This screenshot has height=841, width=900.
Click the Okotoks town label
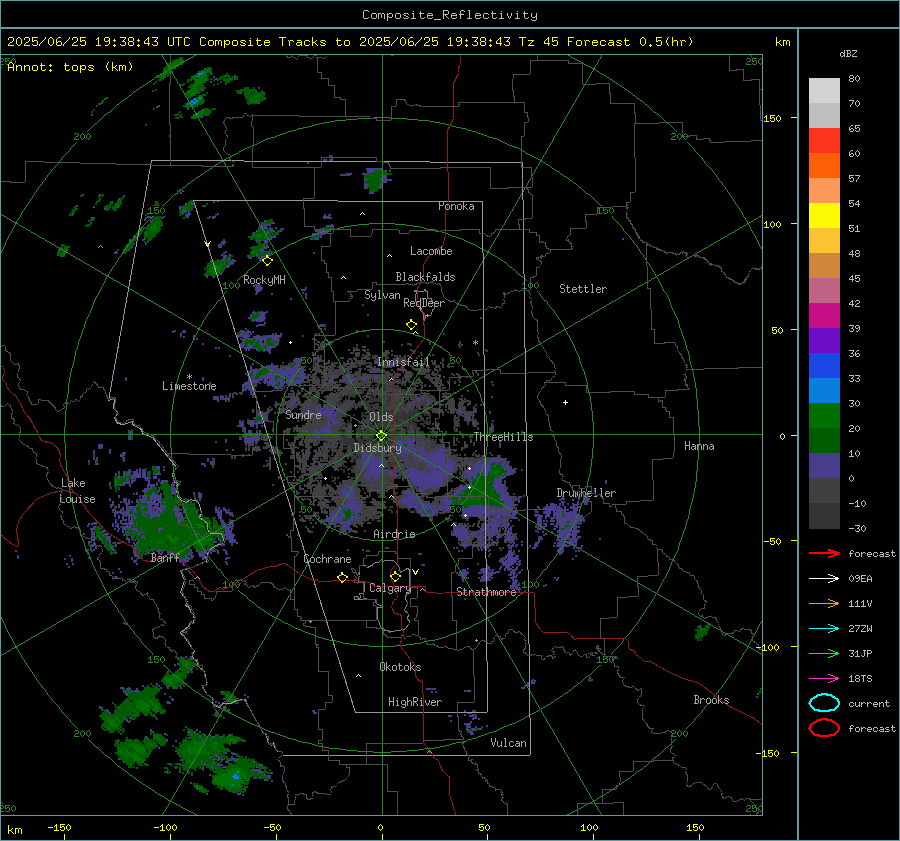(x=400, y=667)
